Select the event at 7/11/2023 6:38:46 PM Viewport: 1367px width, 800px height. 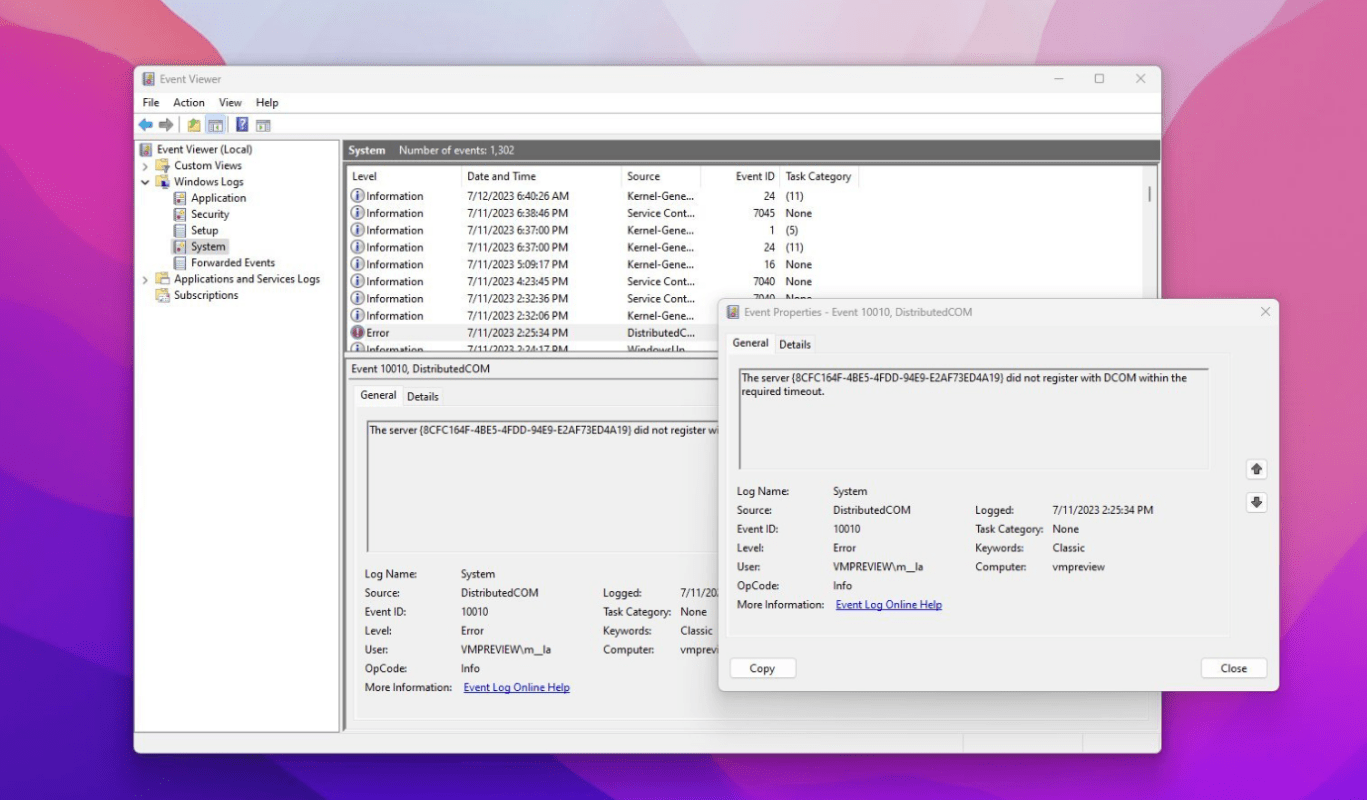pos(745,213)
